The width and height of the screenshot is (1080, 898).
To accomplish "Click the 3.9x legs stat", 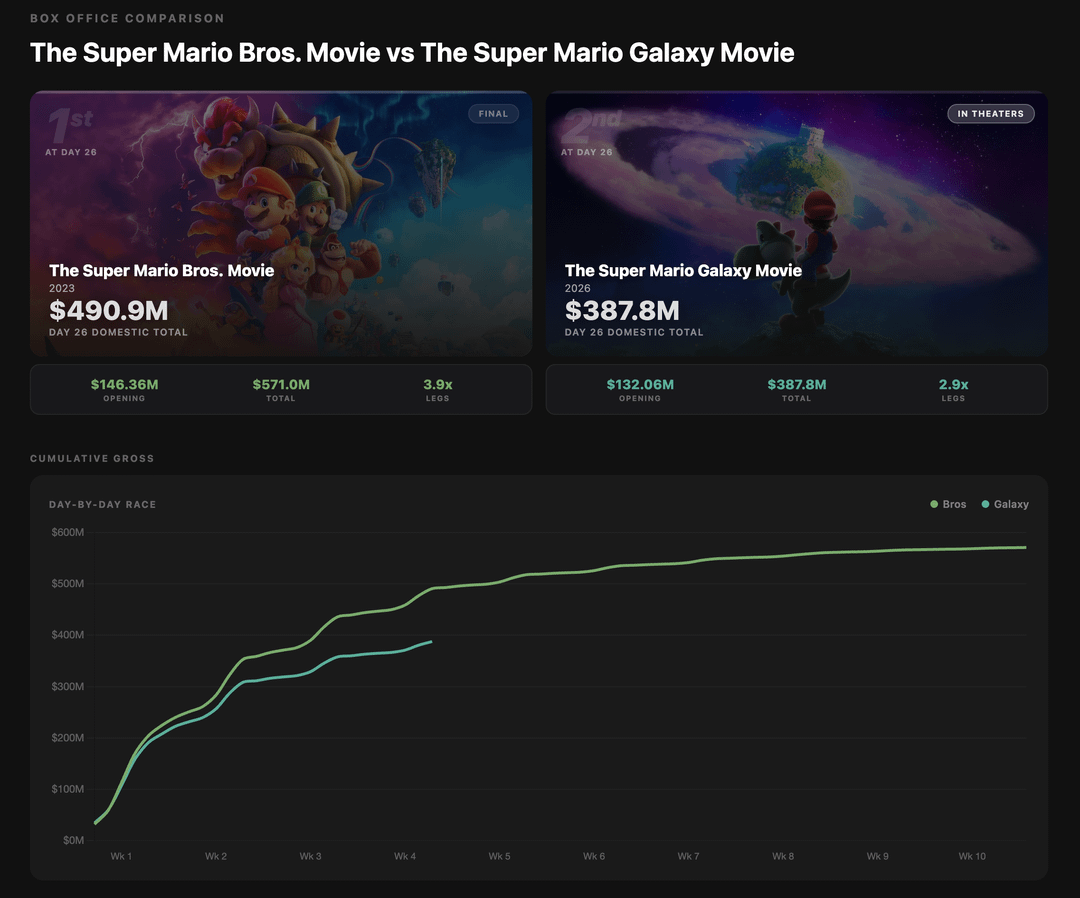I will [x=437, y=384].
